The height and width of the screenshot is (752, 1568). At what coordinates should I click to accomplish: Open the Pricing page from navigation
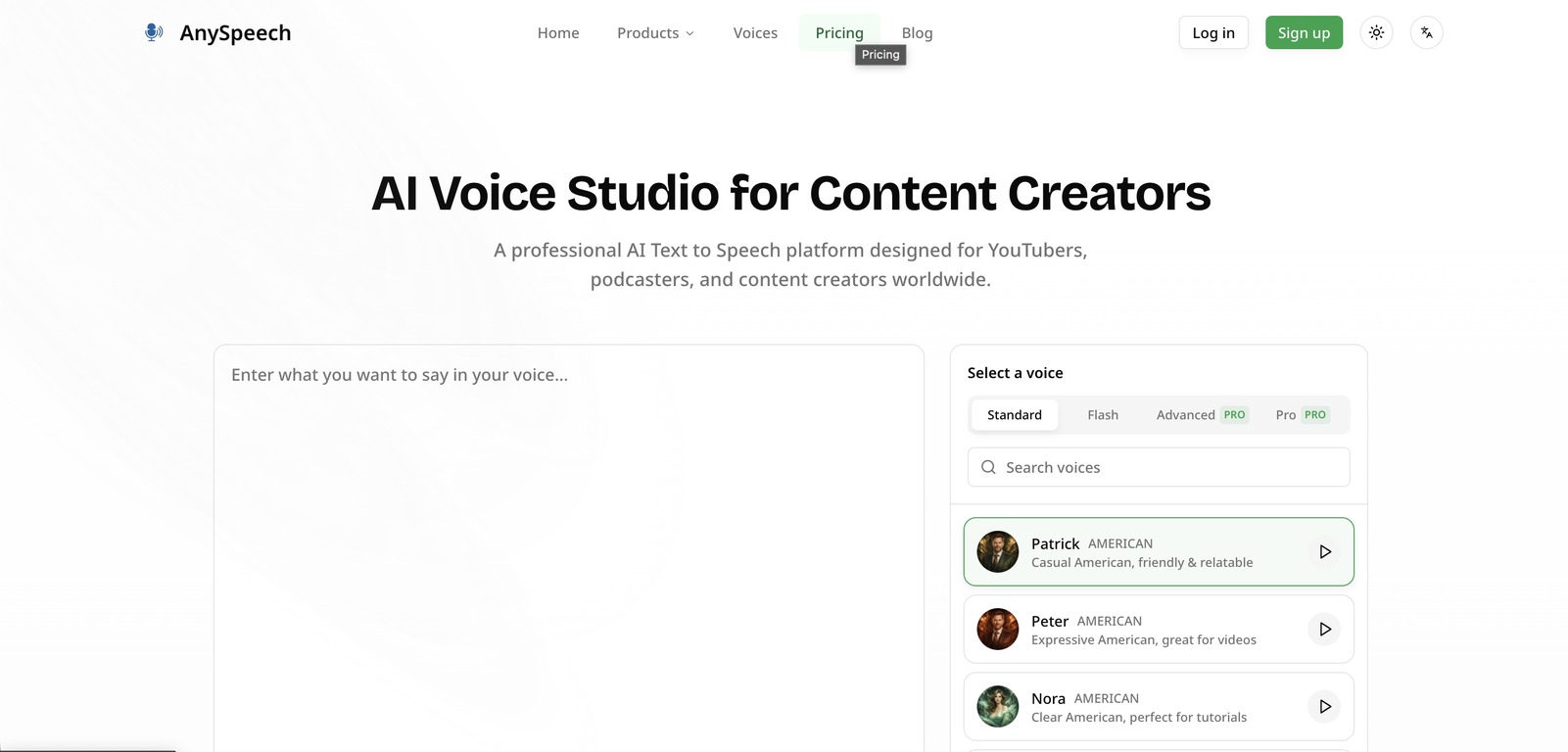click(x=838, y=33)
